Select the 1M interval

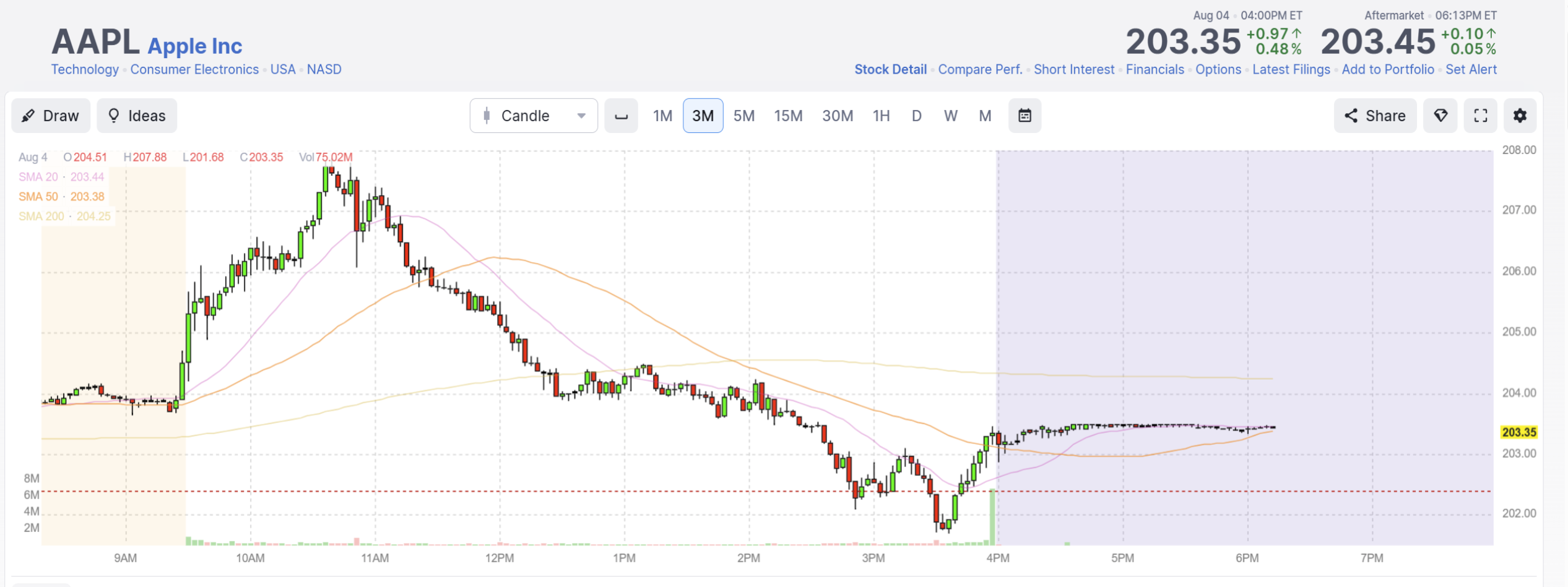tap(662, 116)
